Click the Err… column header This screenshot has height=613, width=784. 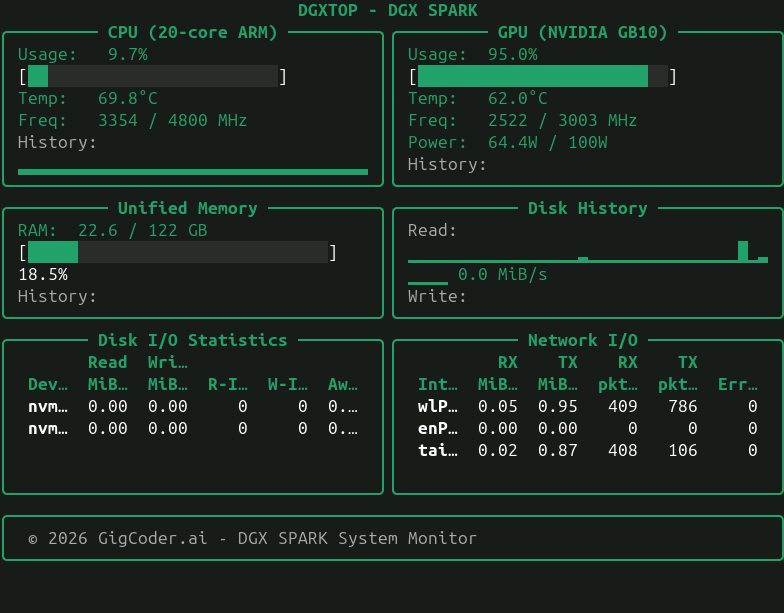(x=738, y=384)
